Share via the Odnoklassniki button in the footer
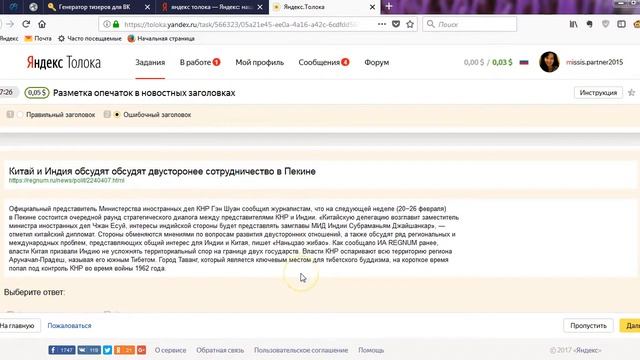640x360 pixels. pyautogui.click(x=124, y=350)
